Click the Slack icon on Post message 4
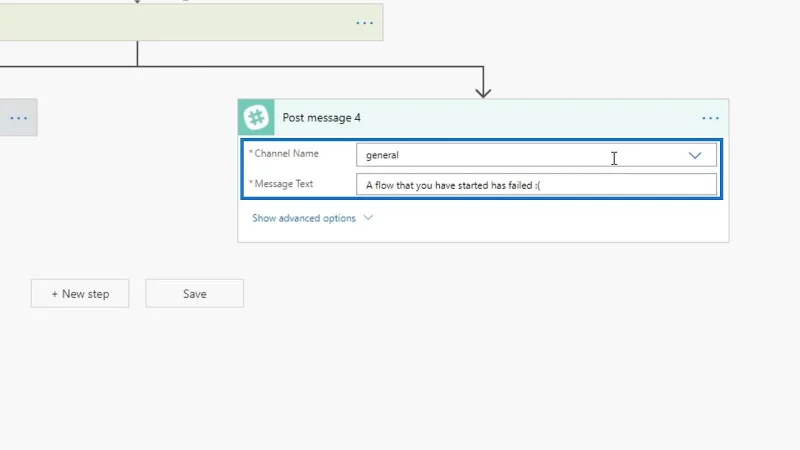Viewport: 800px width, 450px height. tap(256, 117)
